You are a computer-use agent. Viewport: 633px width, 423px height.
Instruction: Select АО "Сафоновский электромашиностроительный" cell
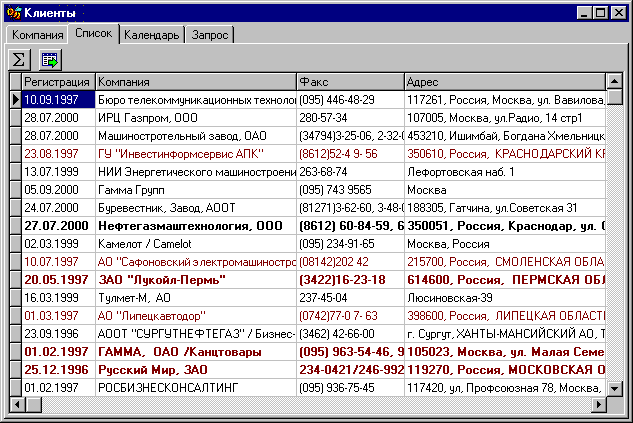point(196,262)
